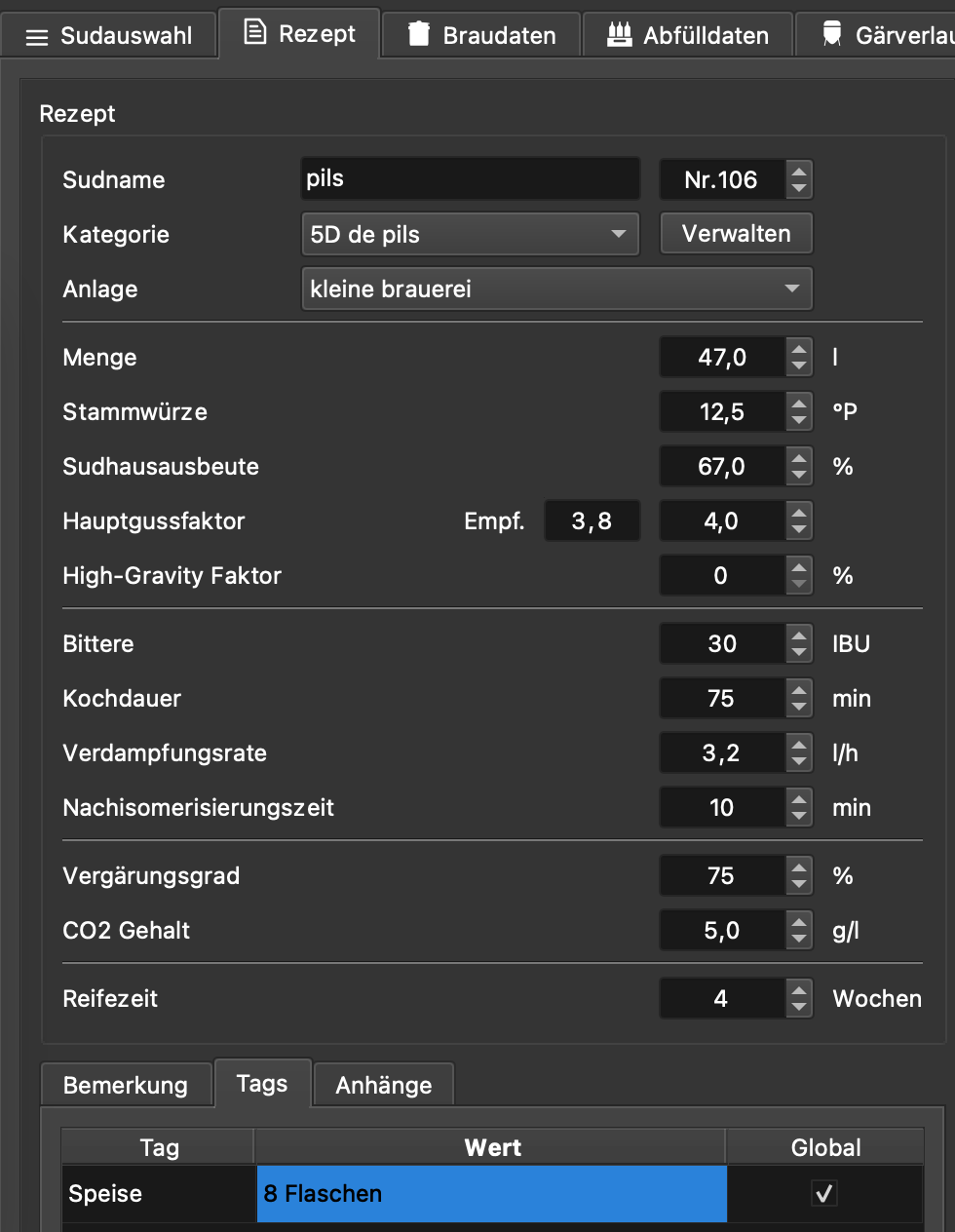Toggle the Global checkbox for Speise tag
This screenshot has height=1232, width=955.
pyautogui.click(x=824, y=1193)
